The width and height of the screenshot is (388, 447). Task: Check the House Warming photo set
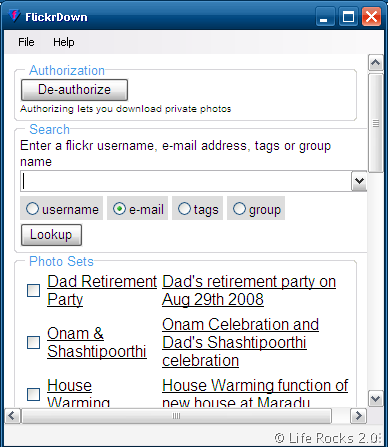[x=33, y=394]
